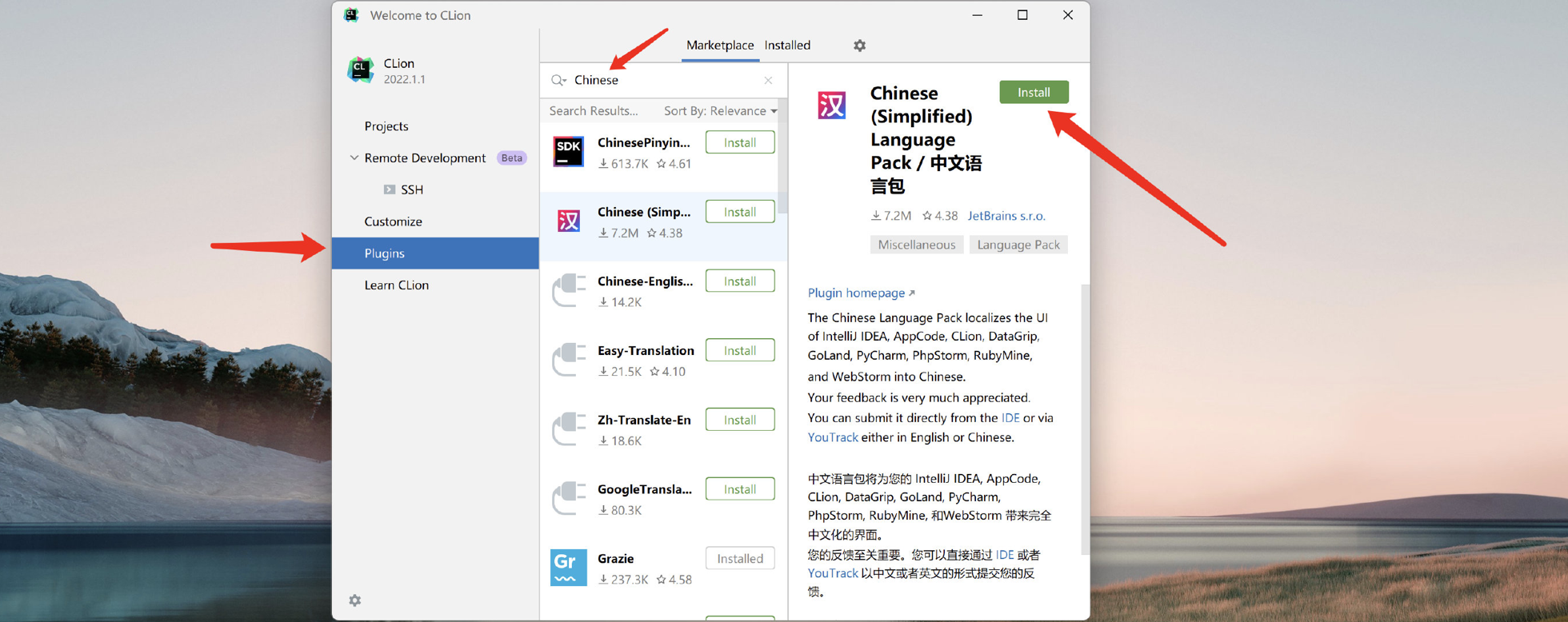Select the Chinese Simplified plugin list icon
The width and height of the screenshot is (1568, 622).
pyautogui.click(x=569, y=221)
